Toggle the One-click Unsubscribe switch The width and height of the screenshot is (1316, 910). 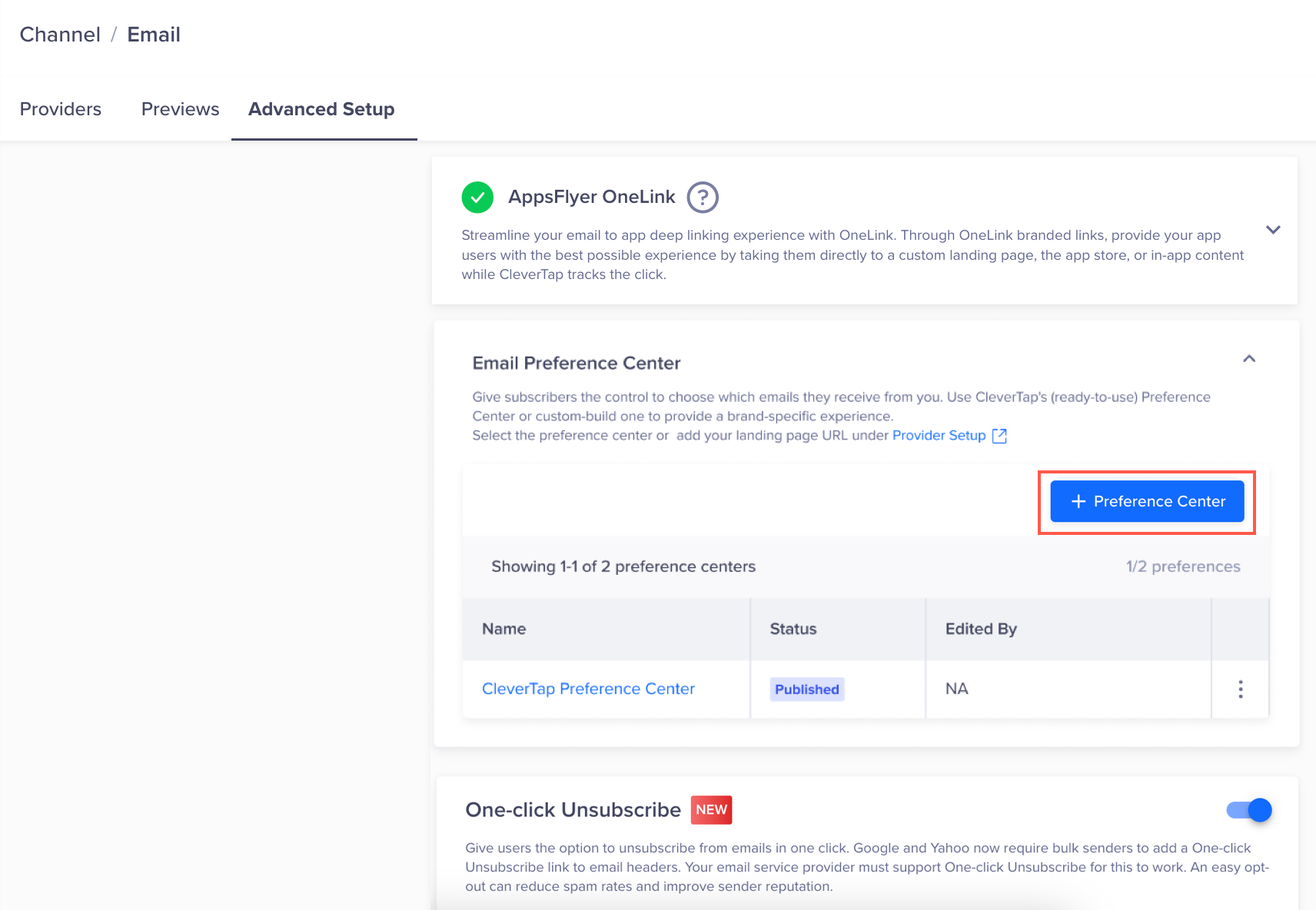1249,810
